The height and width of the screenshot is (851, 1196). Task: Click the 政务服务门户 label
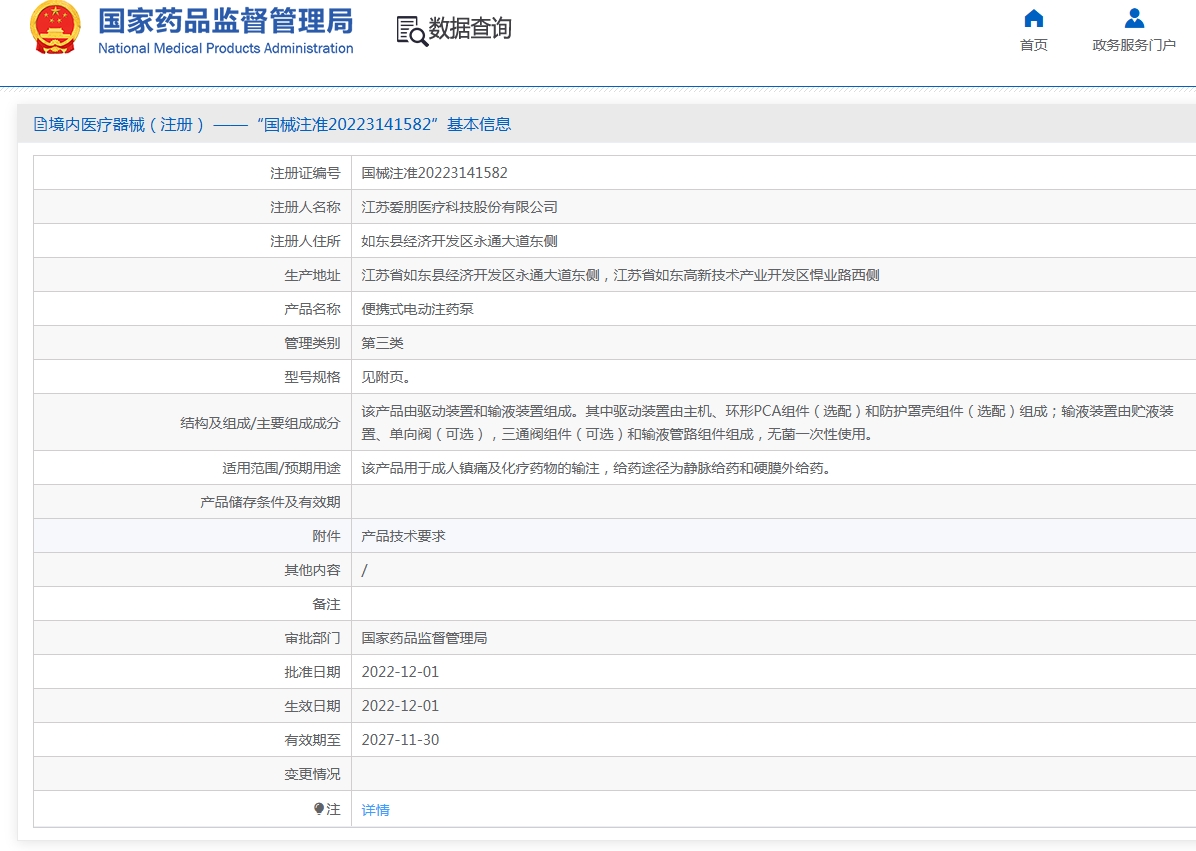tap(1134, 45)
